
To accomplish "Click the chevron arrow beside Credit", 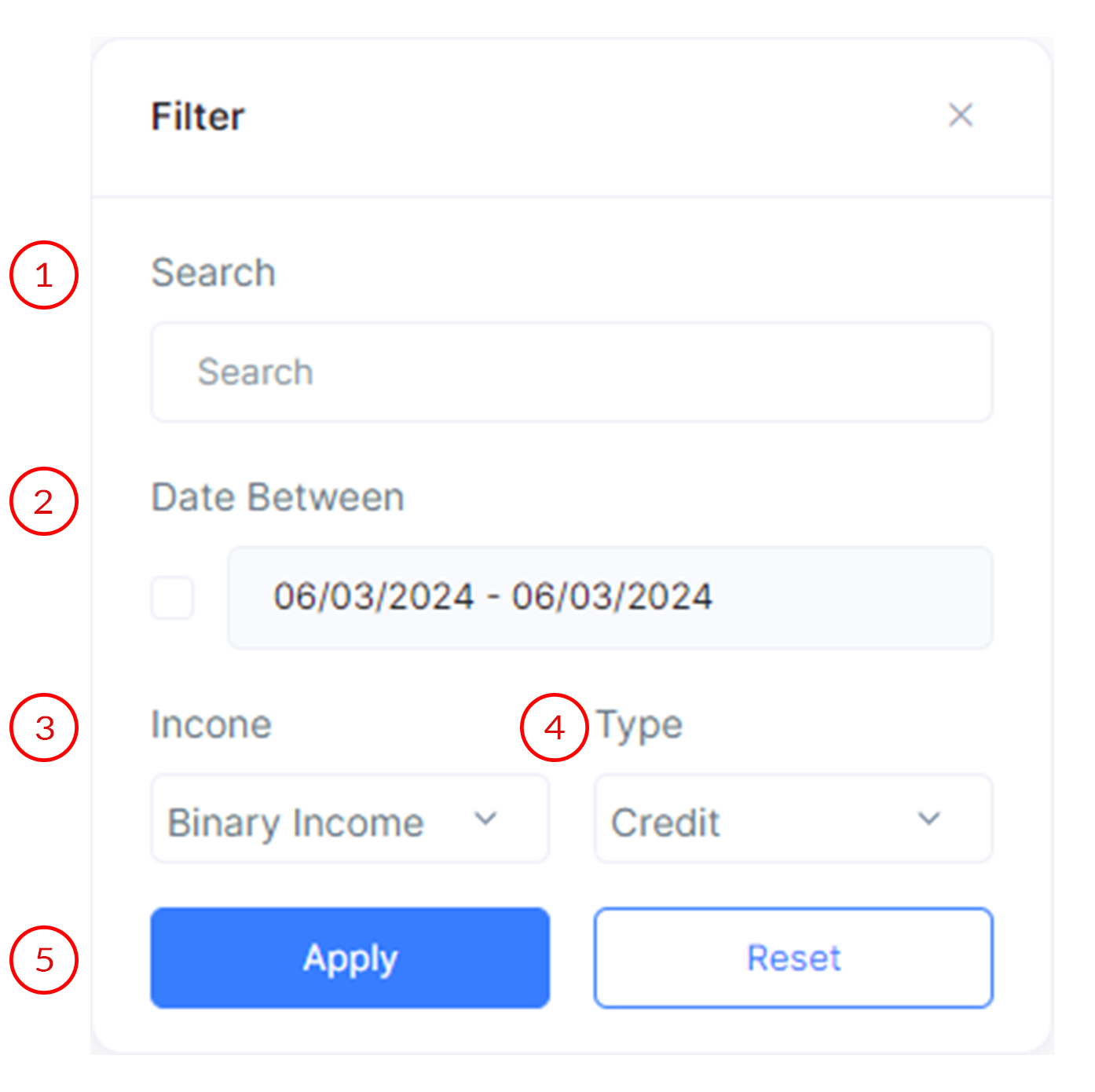I will click(929, 819).
